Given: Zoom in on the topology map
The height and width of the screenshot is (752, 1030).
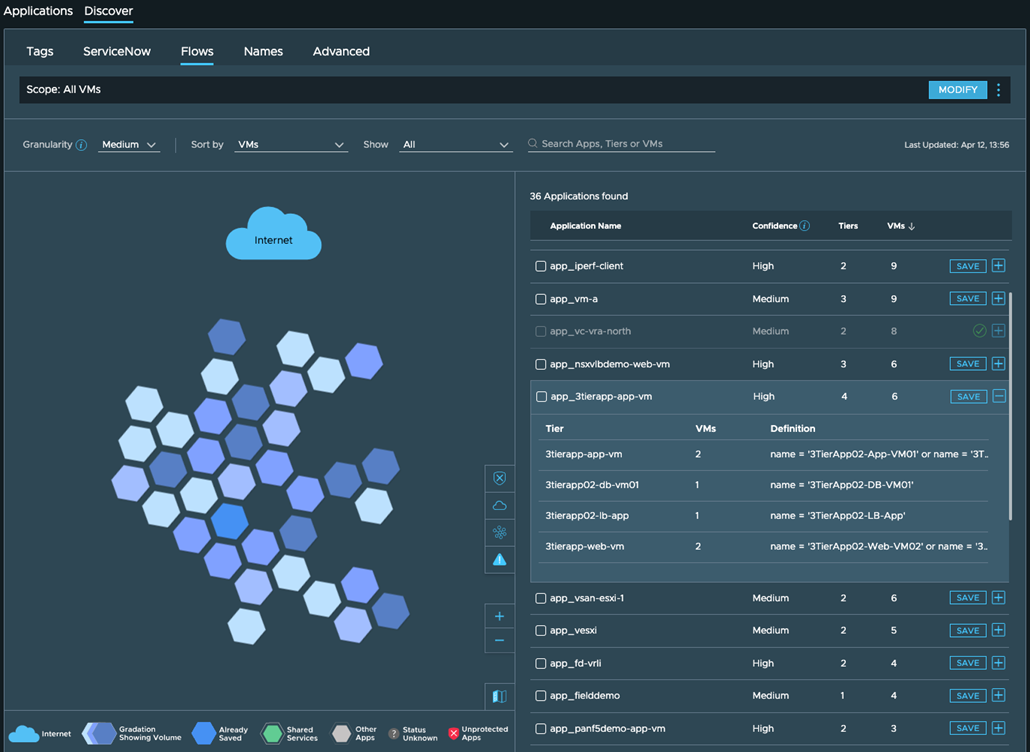Looking at the screenshot, I should tap(499, 616).
